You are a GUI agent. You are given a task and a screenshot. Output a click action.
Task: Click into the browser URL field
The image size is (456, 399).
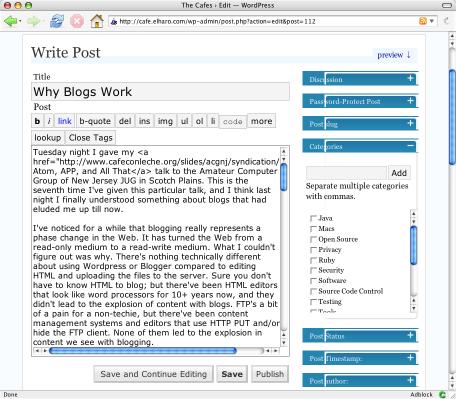click(x=267, y=21)
